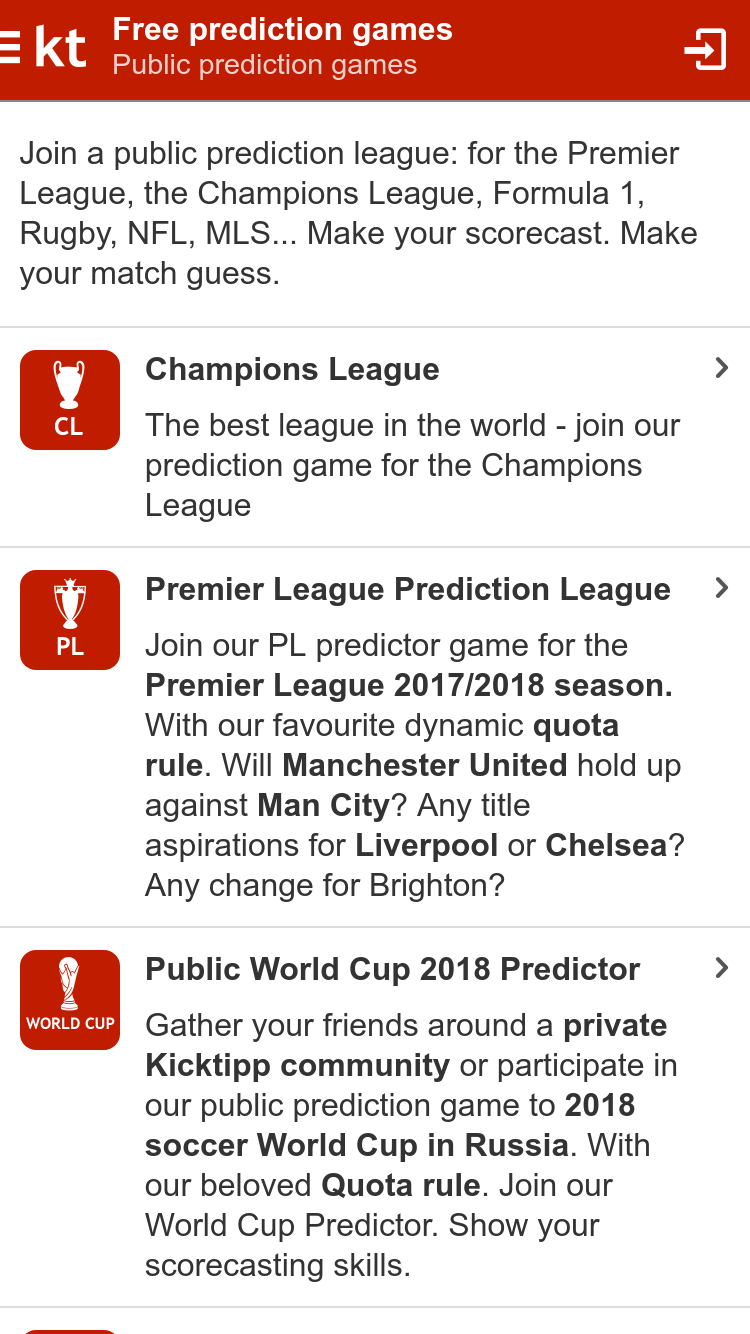
Task: Tap "The best league in the world" description
Action: [x=412, y=465]
